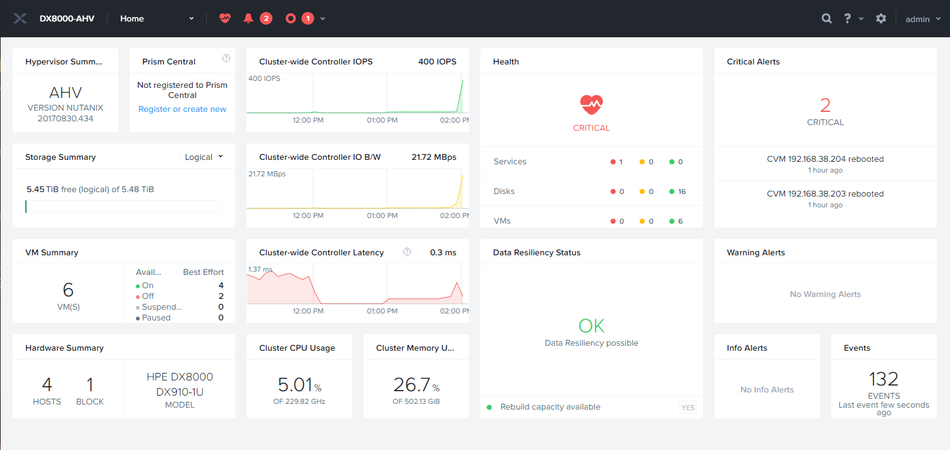This screenshot has width=950, height=450.
Task: Click the VM Paused status row
Action: pyautogui.click(x=180, y=317)
